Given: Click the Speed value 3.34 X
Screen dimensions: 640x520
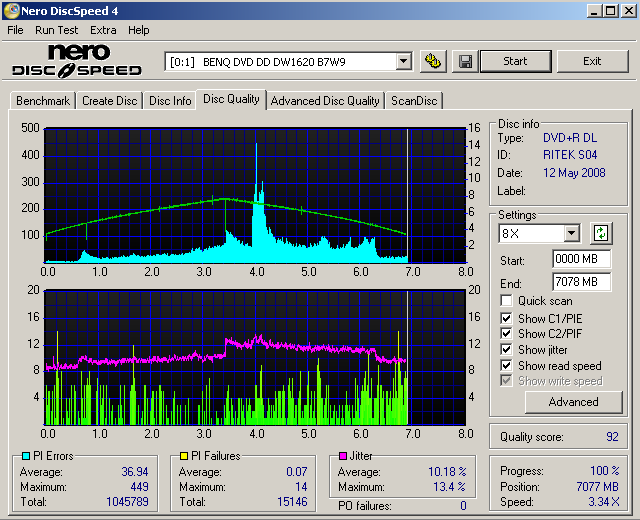Looking at the screenshot, I should pos(604,502).
